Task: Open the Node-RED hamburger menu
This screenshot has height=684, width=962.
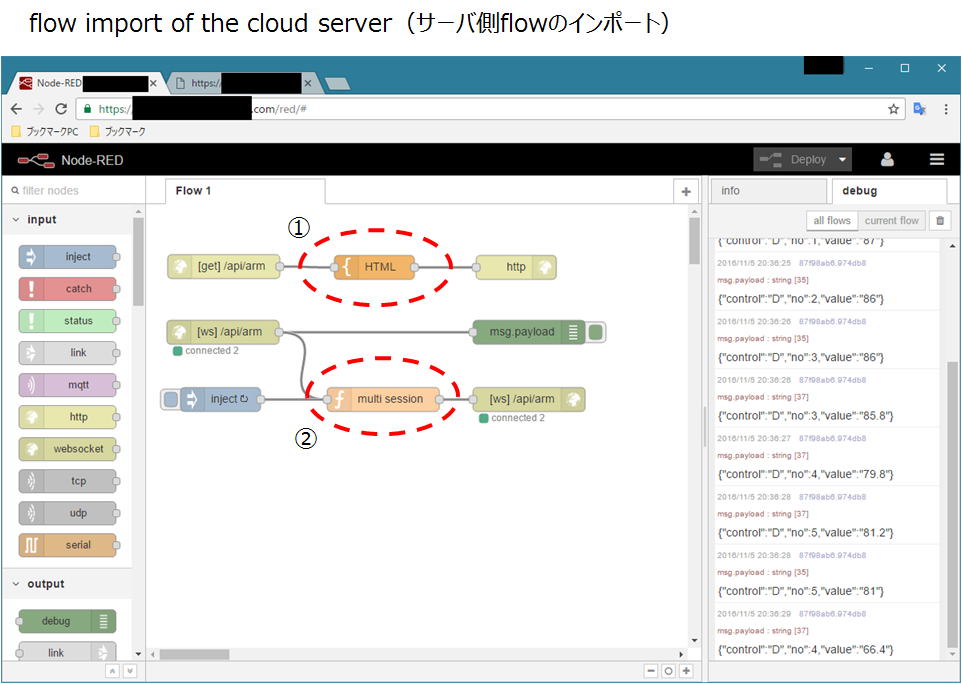Action: tap(937, 159)
